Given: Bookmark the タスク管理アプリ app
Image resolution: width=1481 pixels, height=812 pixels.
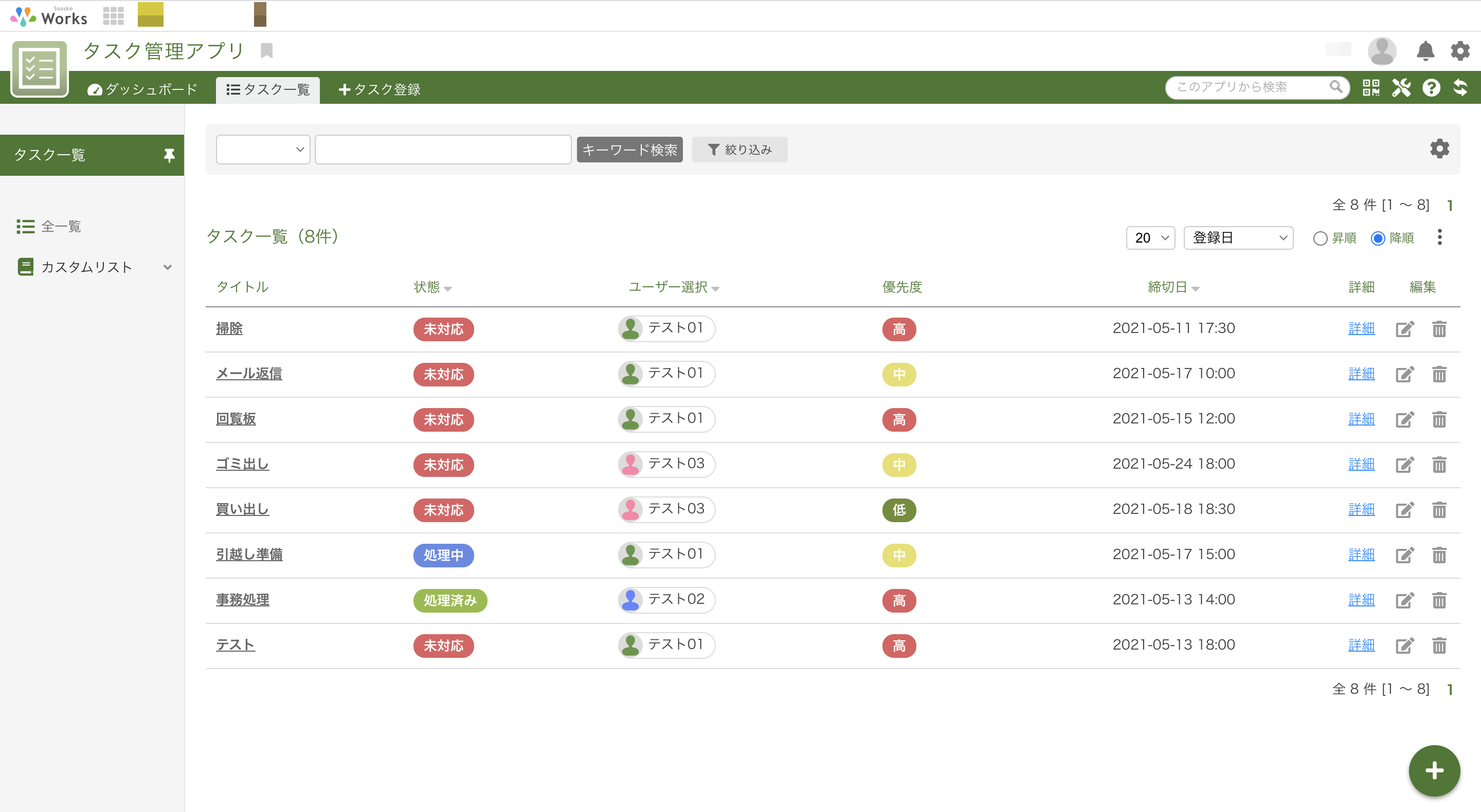Looking at the screenshot, I should click(x=266, y=50).
